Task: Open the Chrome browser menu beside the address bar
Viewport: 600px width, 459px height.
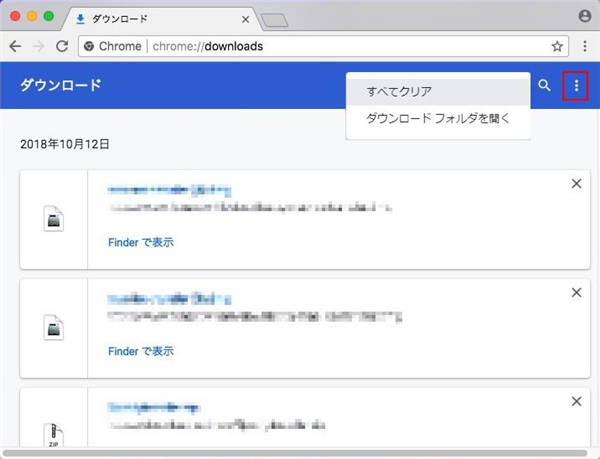Action: 585,46
